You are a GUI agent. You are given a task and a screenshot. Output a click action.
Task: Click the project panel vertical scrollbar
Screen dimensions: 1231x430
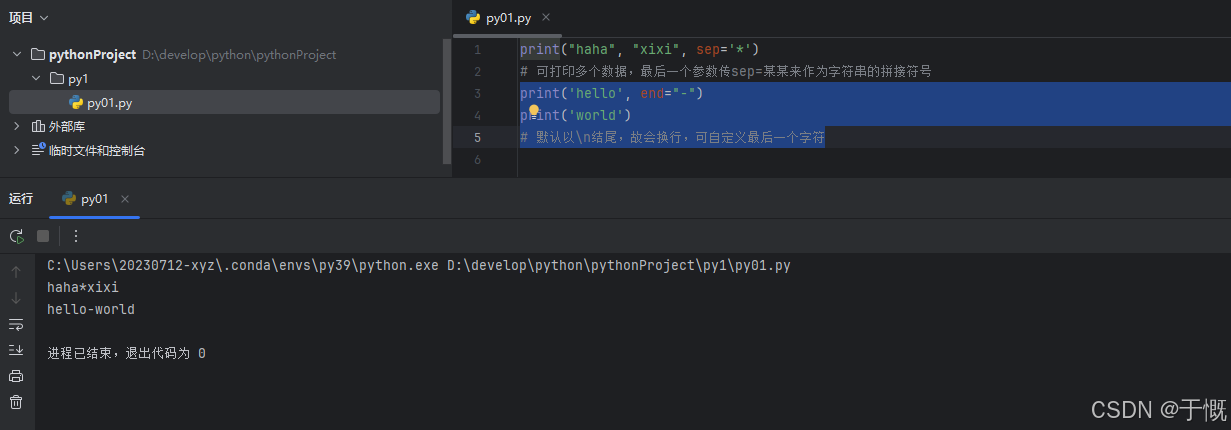[447, 100]
